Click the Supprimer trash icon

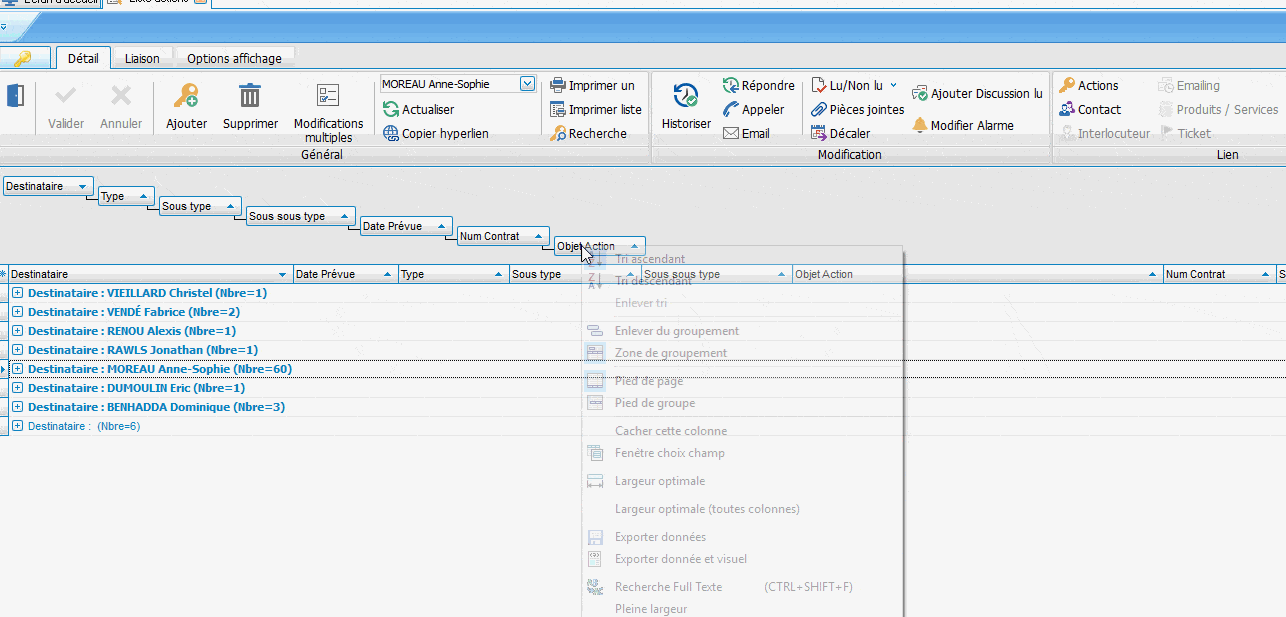250,97
